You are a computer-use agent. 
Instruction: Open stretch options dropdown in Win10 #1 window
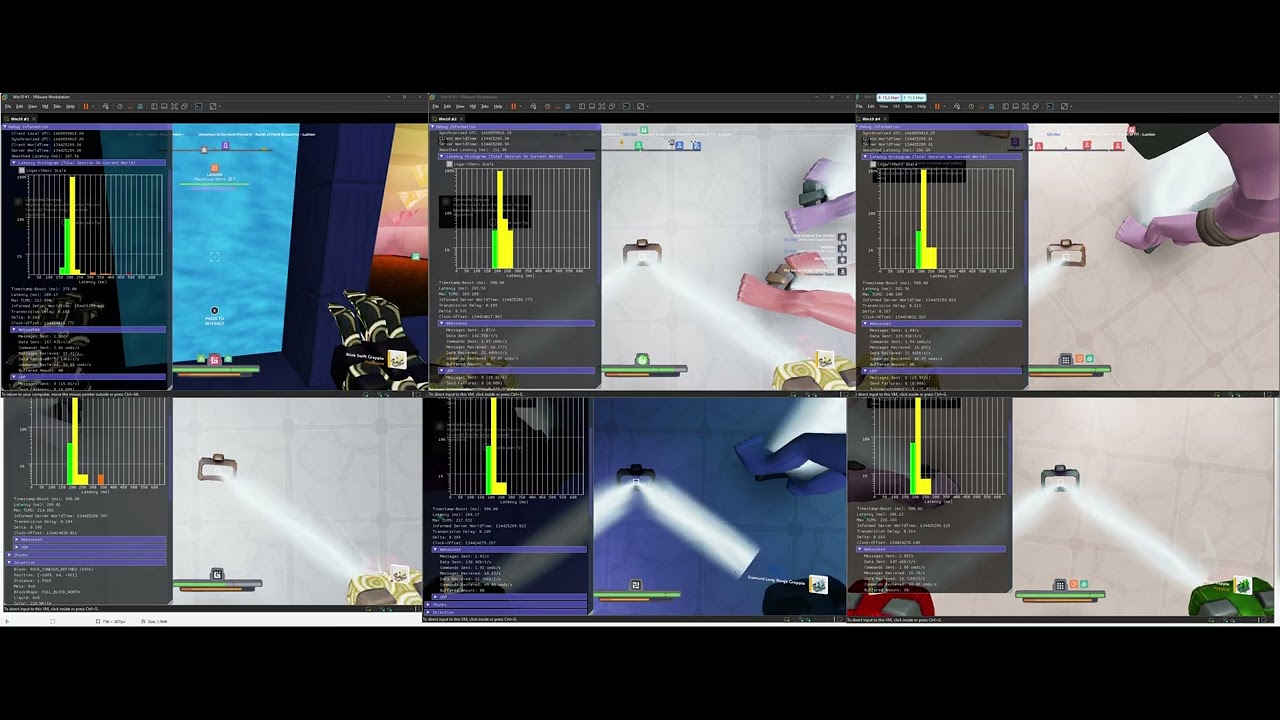(x=220, y=106)
